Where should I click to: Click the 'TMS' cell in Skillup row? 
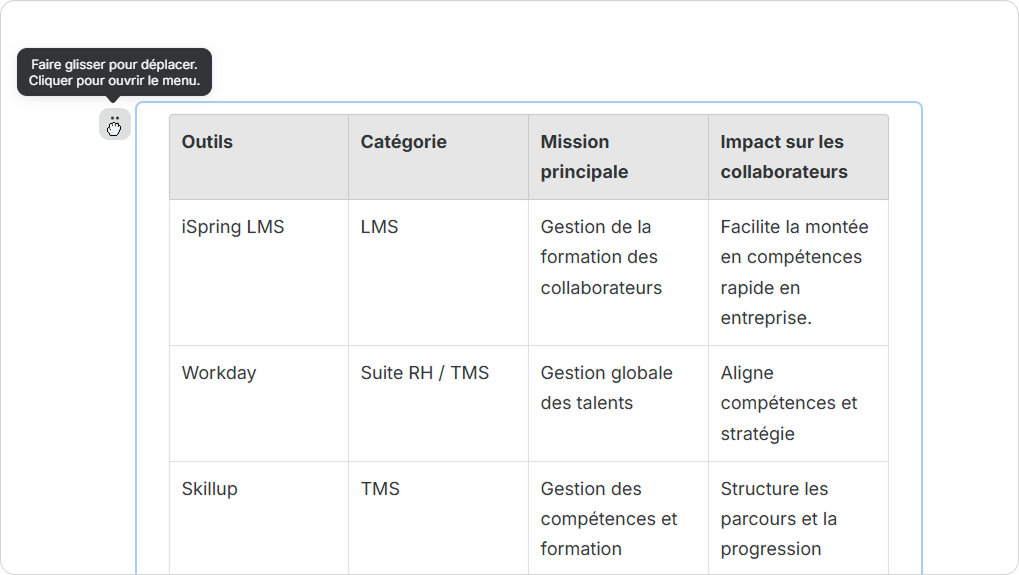(380, 489)
